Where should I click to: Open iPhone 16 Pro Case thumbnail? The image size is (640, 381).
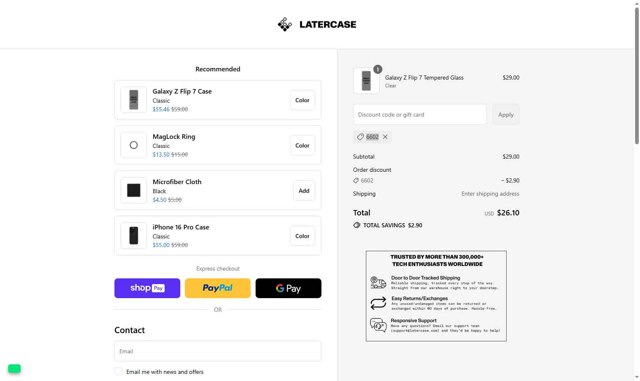(x=133, y=236)
